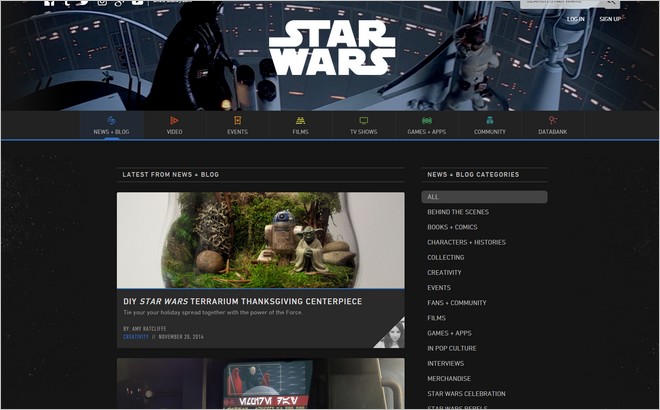Image resolution: width=660 pixels, height=410 pixels.
Task: Choose the Behind the Scenes category
Action: (458, 212)
